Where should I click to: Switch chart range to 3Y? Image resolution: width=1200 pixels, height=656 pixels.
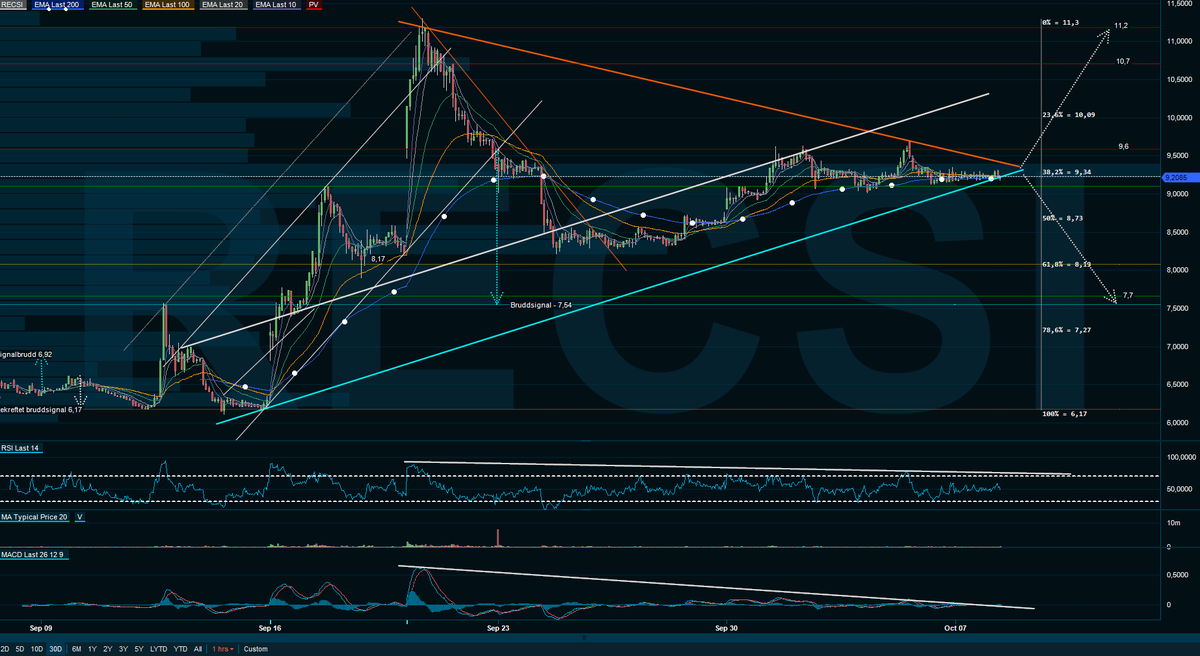point(122,649)
